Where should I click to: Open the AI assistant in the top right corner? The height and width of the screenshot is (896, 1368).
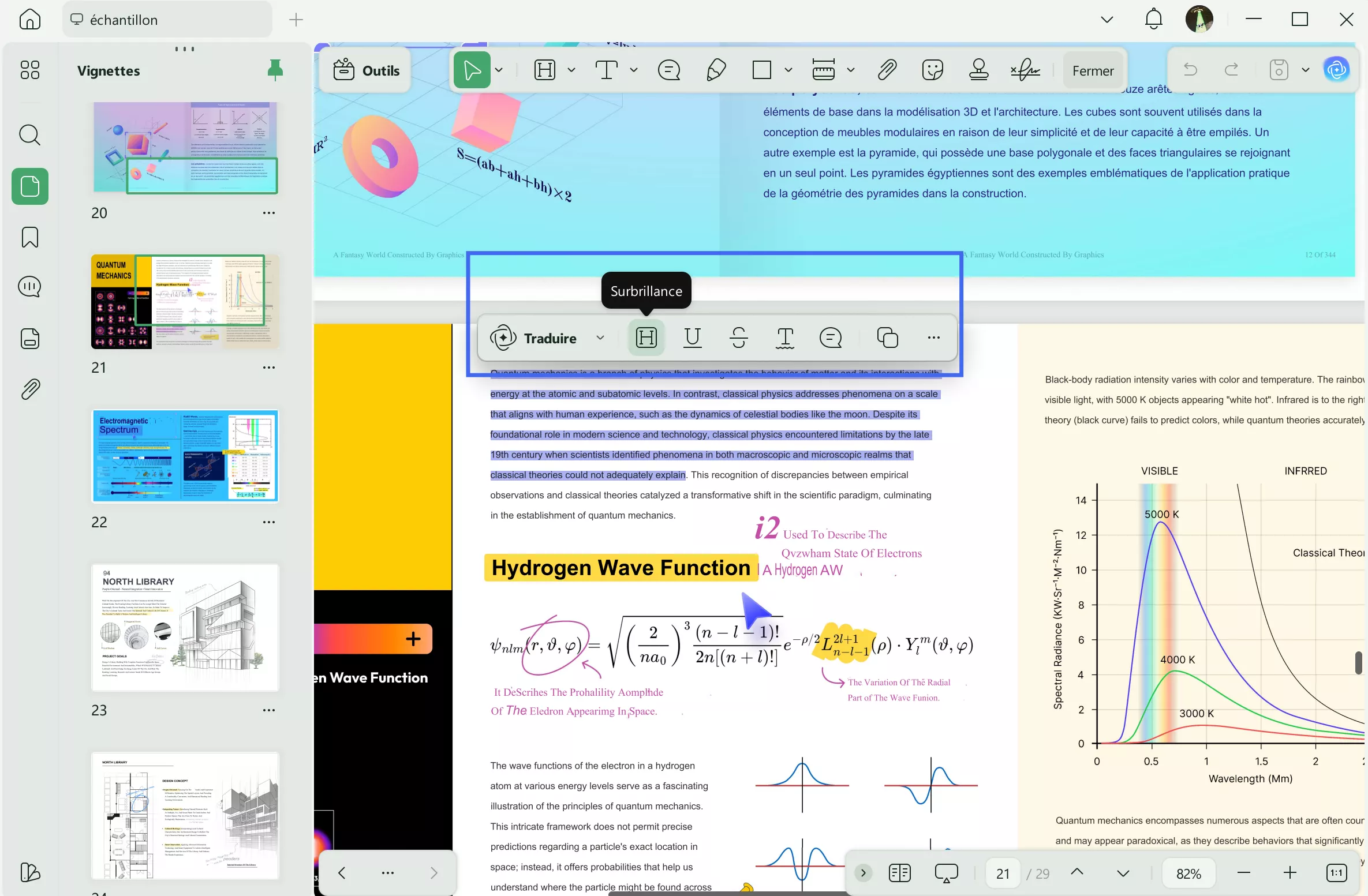pyautogui.click(x=1337, y=69)
